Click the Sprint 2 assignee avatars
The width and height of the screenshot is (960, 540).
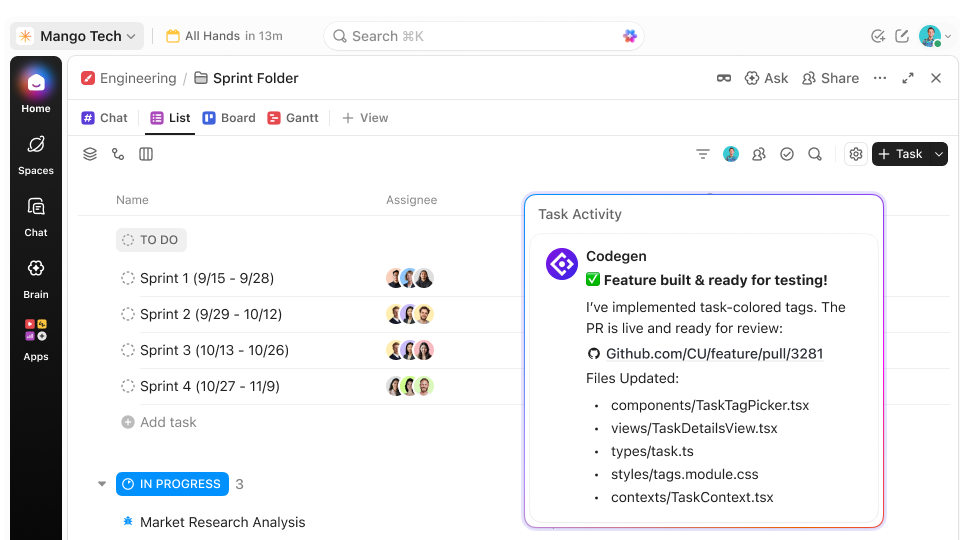410,314
